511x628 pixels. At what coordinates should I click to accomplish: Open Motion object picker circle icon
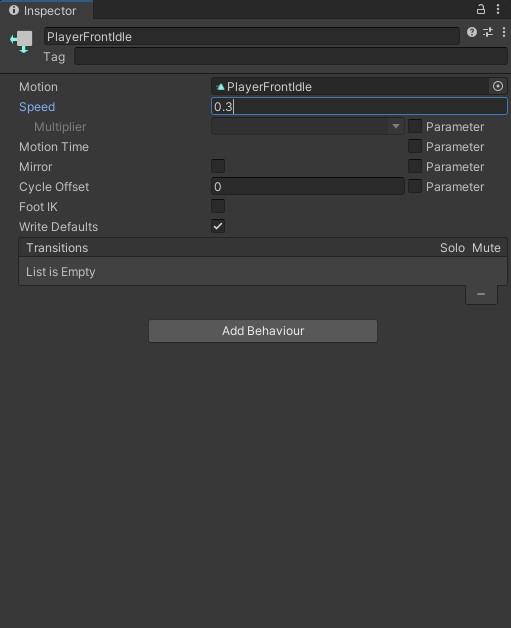click(x=498, y=86)
